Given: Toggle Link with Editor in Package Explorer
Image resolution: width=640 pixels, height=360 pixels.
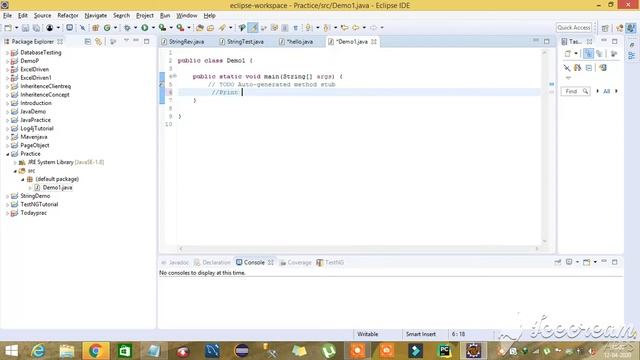Looking at the screenshot, I should [x=98, y=42].
